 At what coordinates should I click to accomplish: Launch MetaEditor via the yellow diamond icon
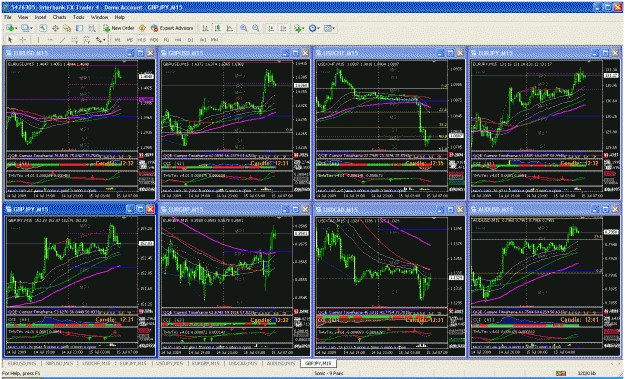[x=142, y=28]
